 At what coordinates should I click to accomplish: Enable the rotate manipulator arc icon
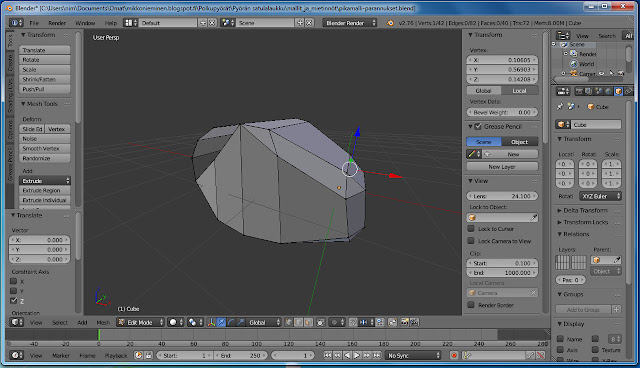tap(231, 322)
